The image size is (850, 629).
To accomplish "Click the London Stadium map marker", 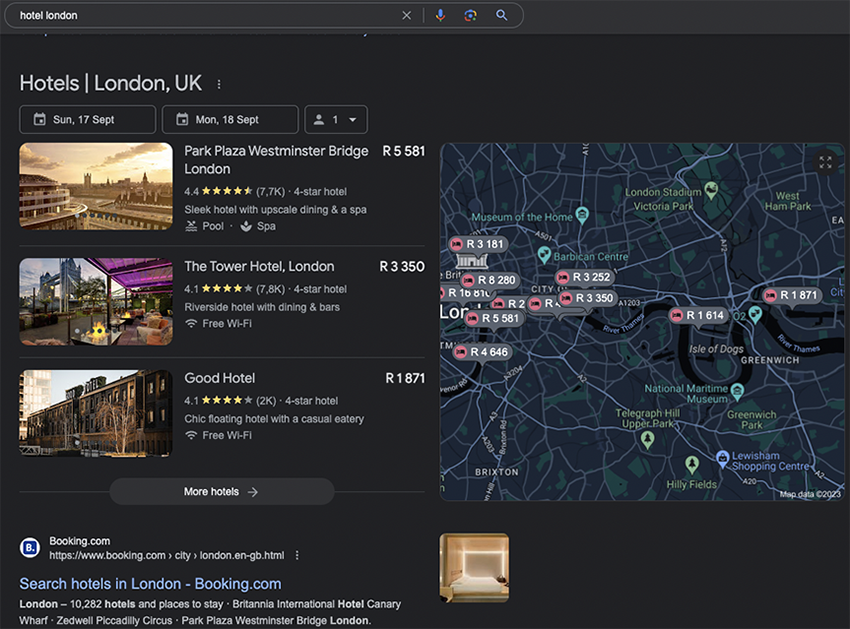I will click(x=711, y=190).
